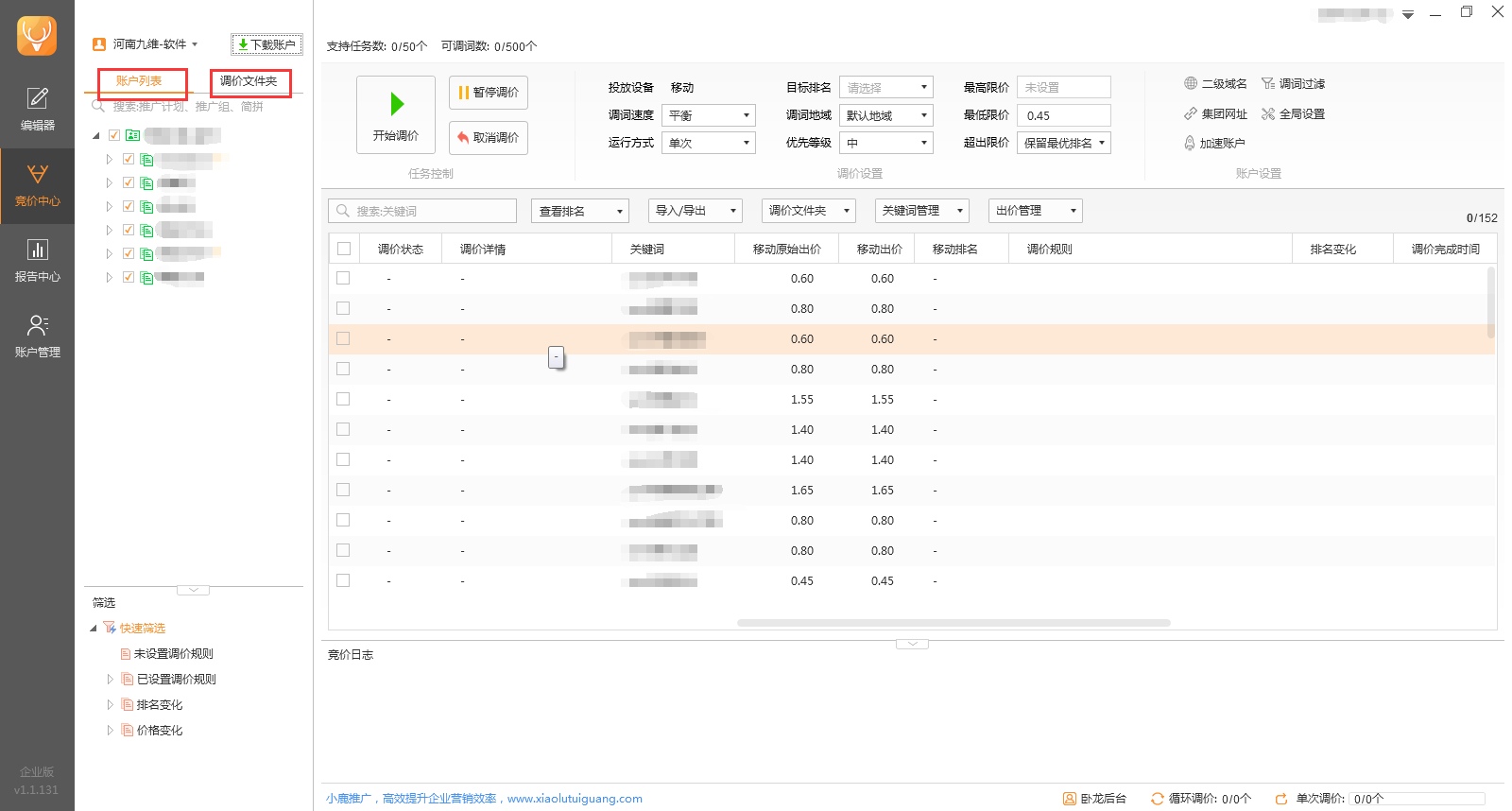Click the 搜索:关键词 search field

pos(422,211)
